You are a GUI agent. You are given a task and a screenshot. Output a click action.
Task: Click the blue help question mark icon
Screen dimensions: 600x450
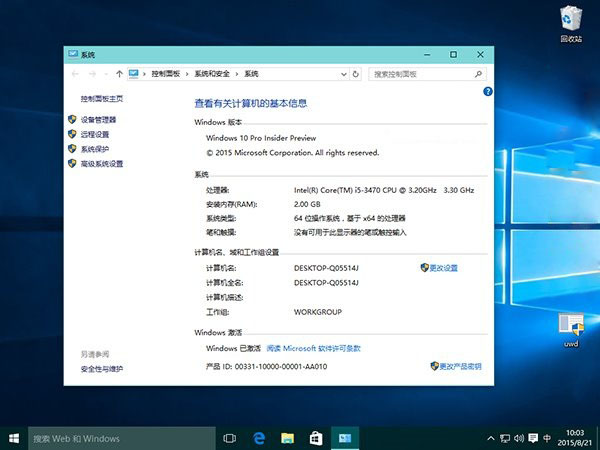point(487,91)
